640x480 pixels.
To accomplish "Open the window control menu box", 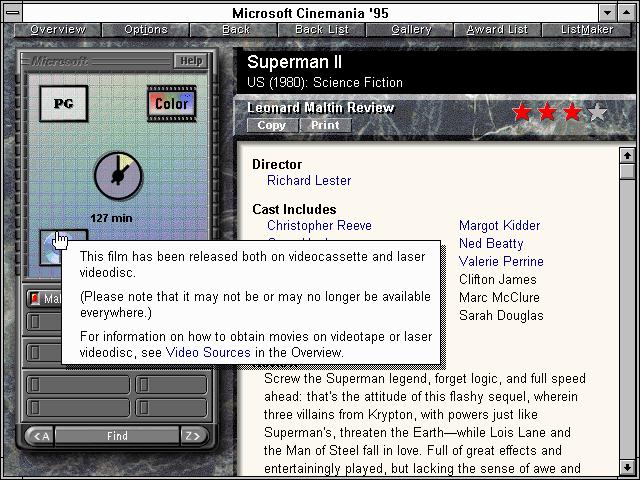I will pos(13,13).
